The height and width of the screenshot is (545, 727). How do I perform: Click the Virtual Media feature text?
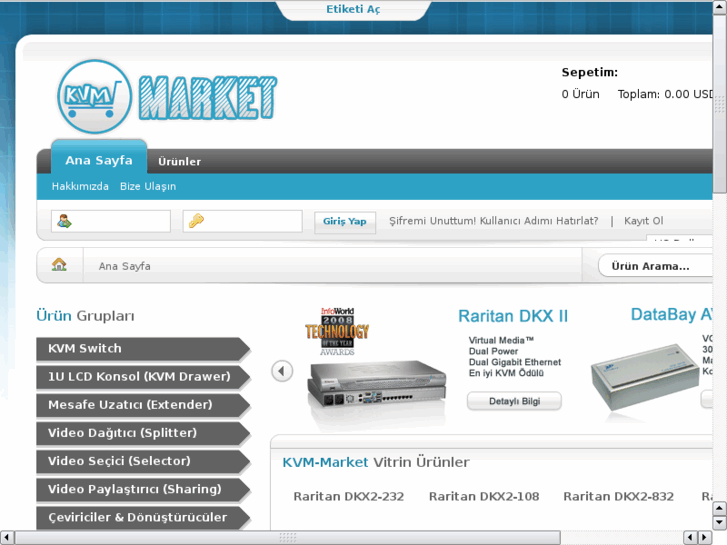coord(501,340)
